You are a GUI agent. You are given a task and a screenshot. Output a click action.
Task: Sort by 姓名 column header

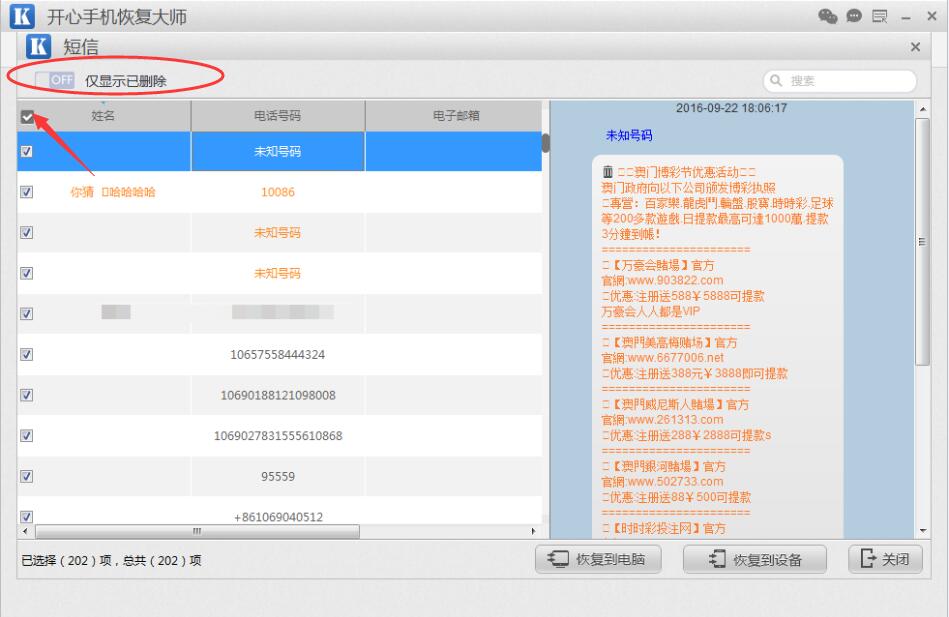[103, 116]
